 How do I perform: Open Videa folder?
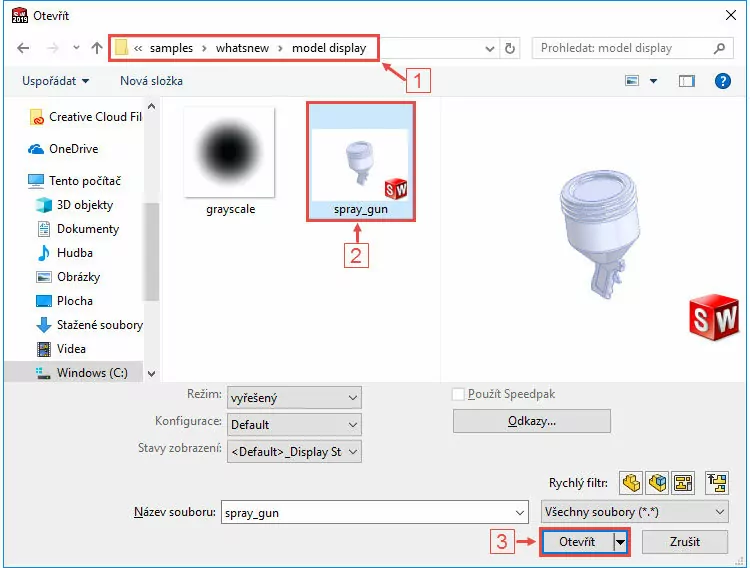tap(61, 348)
